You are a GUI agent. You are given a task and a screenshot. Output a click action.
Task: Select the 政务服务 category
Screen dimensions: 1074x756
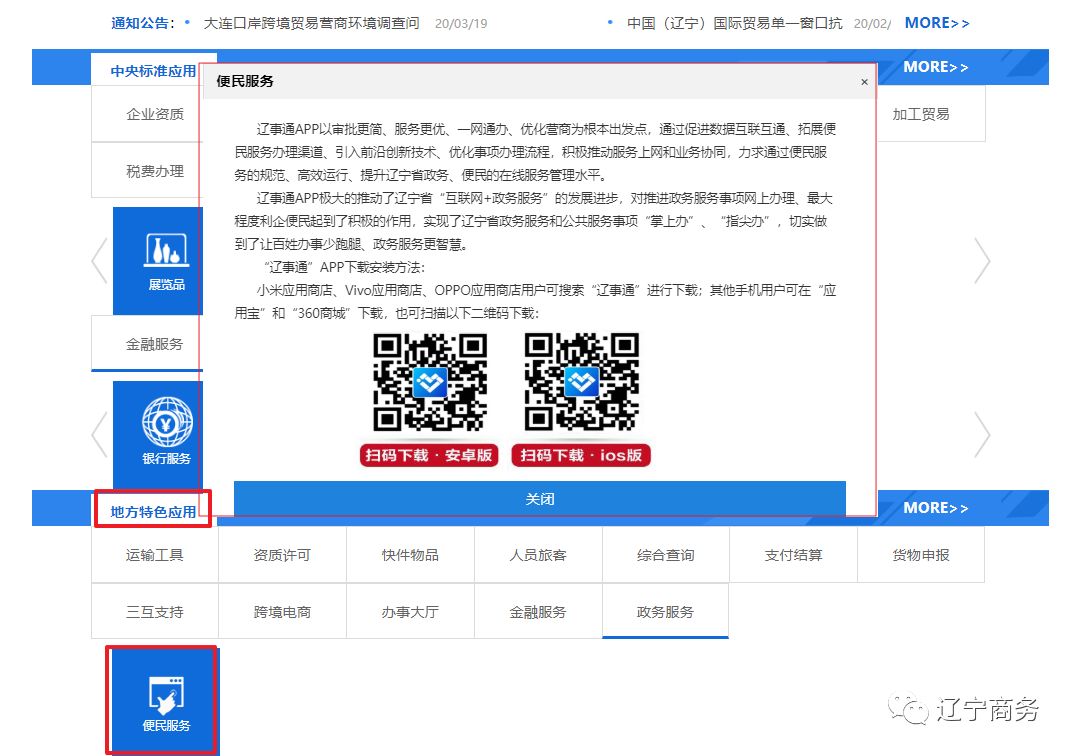point(666,612)
